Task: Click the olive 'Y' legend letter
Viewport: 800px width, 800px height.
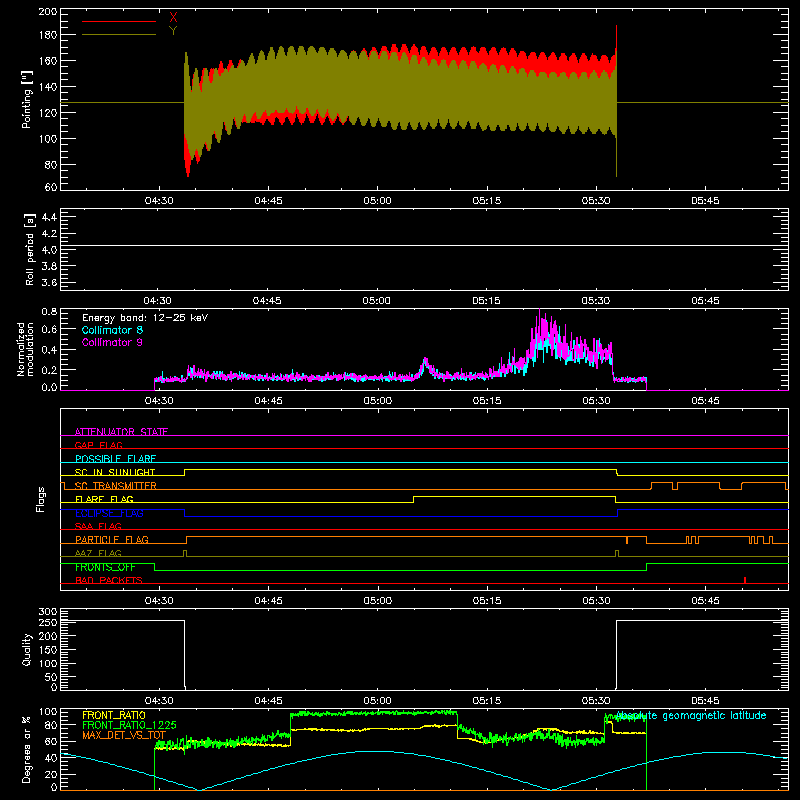Action: pyautogui.click(x=173, y=31)
